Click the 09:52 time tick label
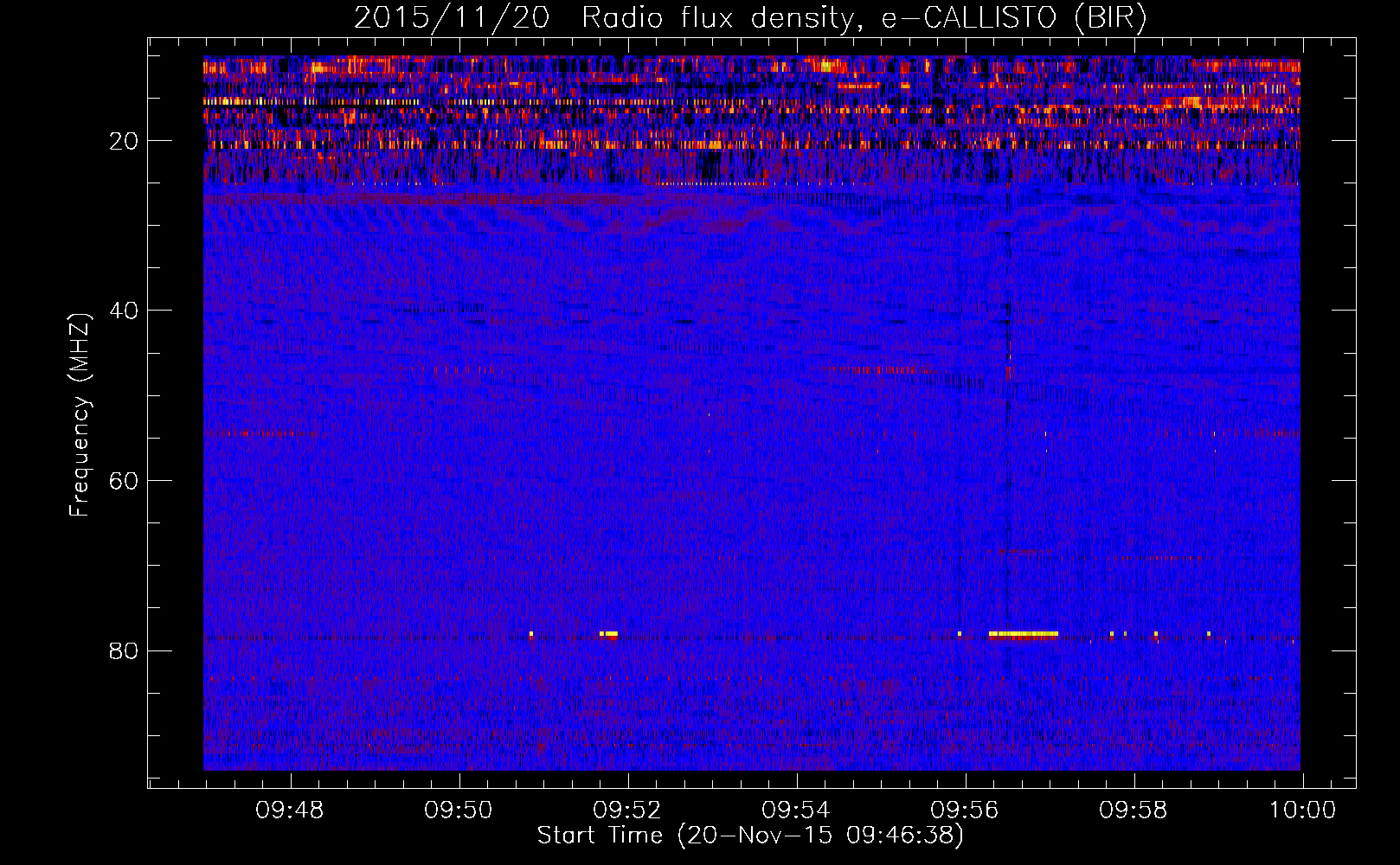The image size is (1400, 865). click(x=626, y=811)
